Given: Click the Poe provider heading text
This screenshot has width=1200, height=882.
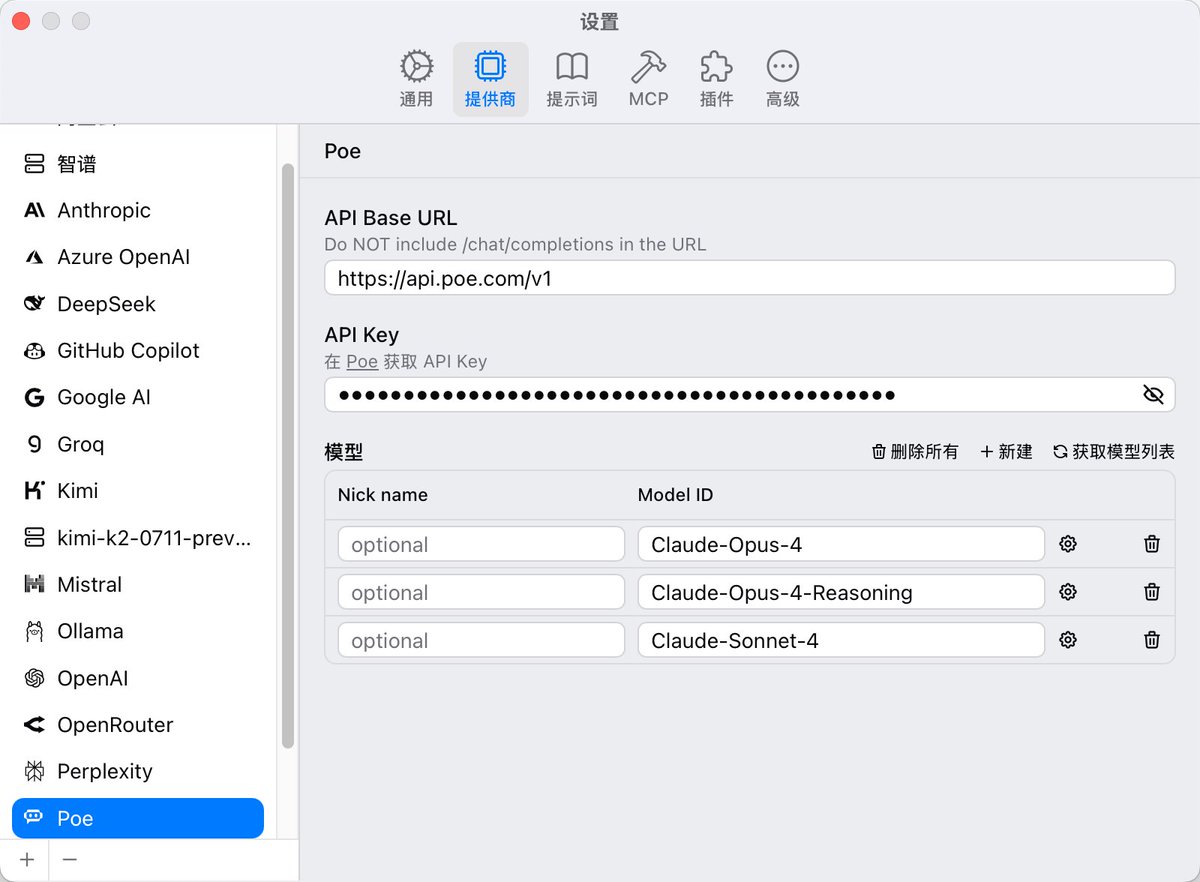Looking at the screenshot, I should pyautogui.click(x=342, y=152).
